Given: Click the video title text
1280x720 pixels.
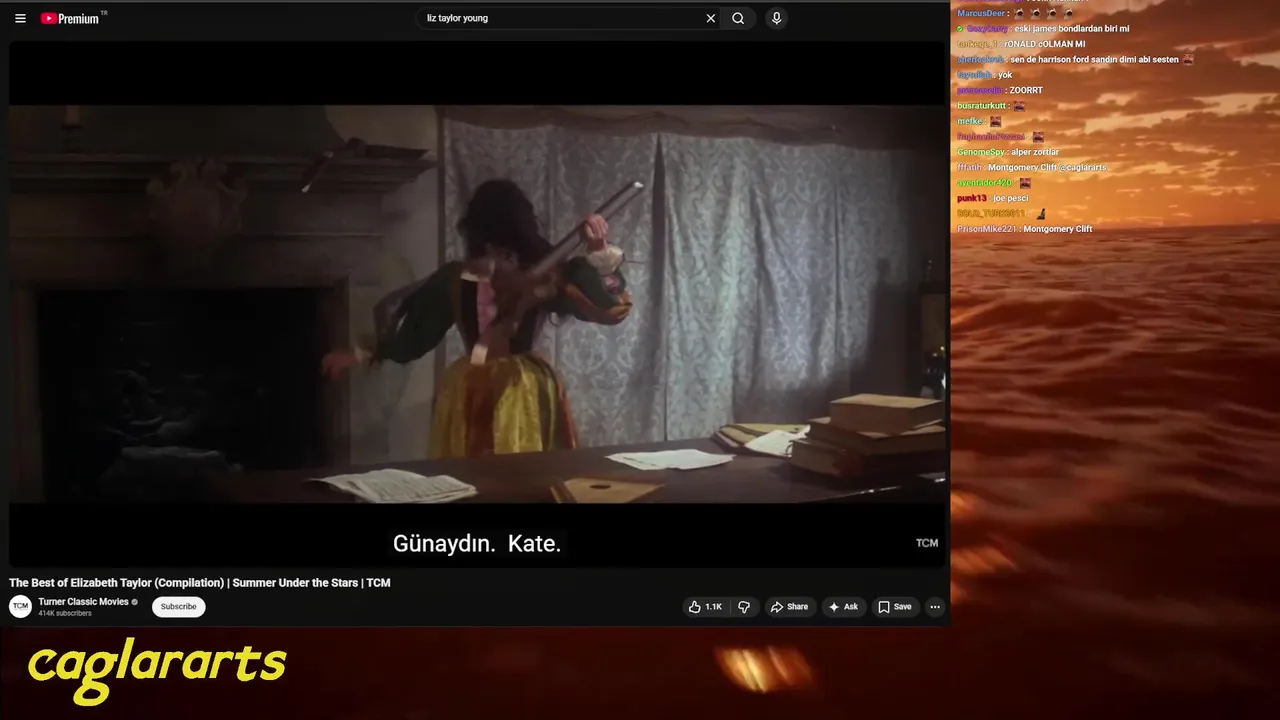Looking at the screenshot, I should 200,583.
